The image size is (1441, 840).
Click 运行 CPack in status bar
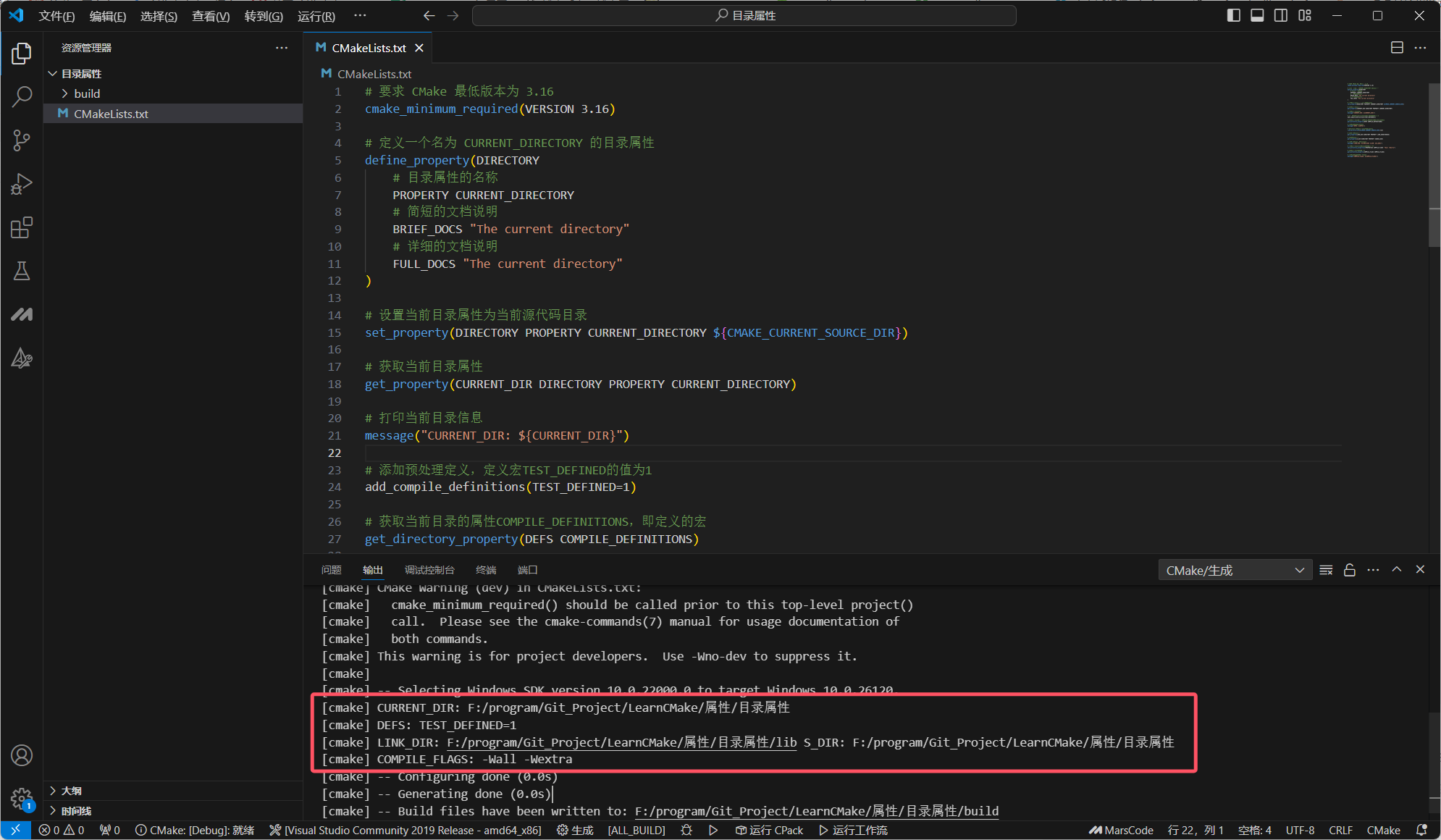pos(769,830)
